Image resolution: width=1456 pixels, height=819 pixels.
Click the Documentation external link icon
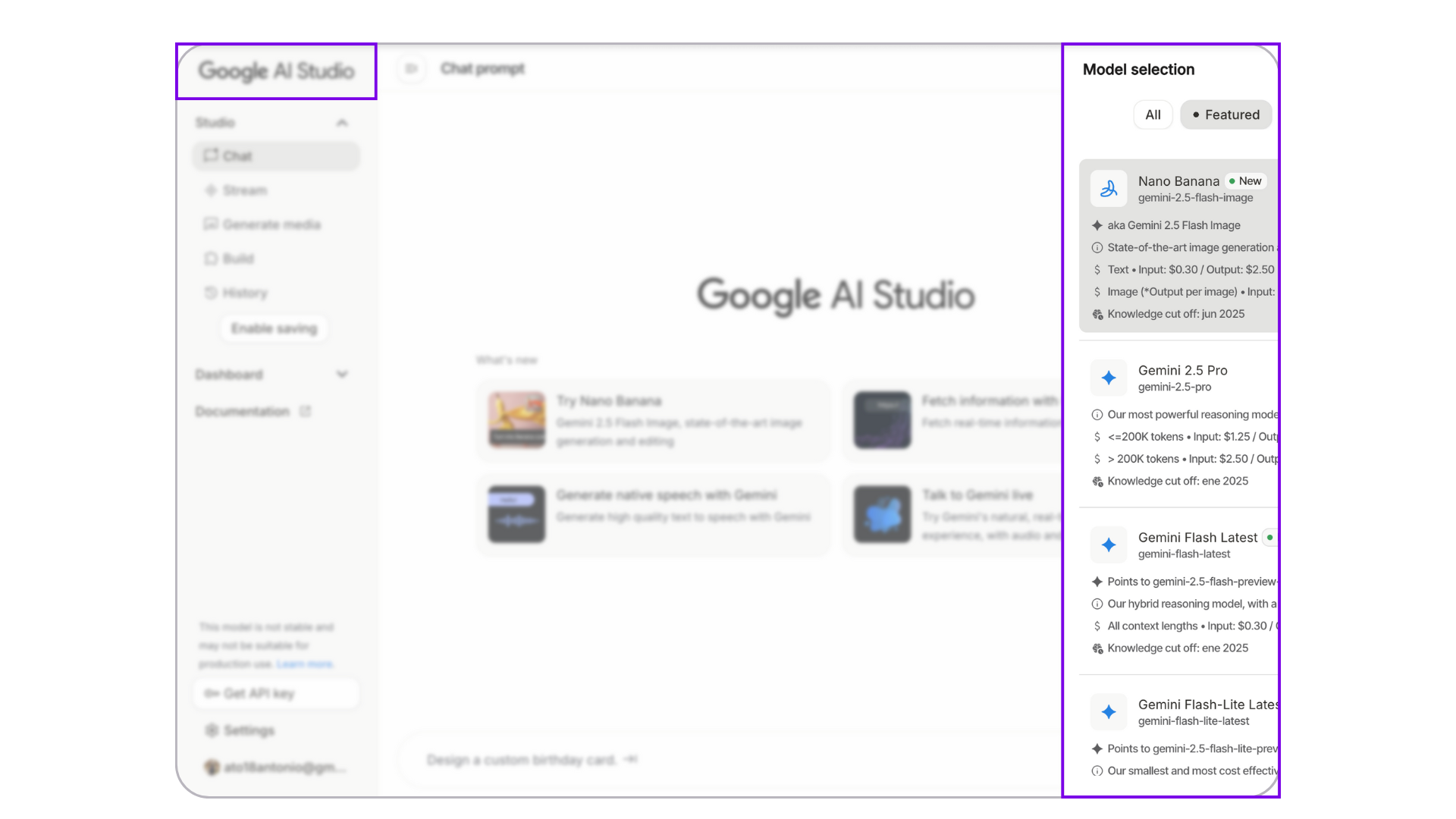pos(306,411)
